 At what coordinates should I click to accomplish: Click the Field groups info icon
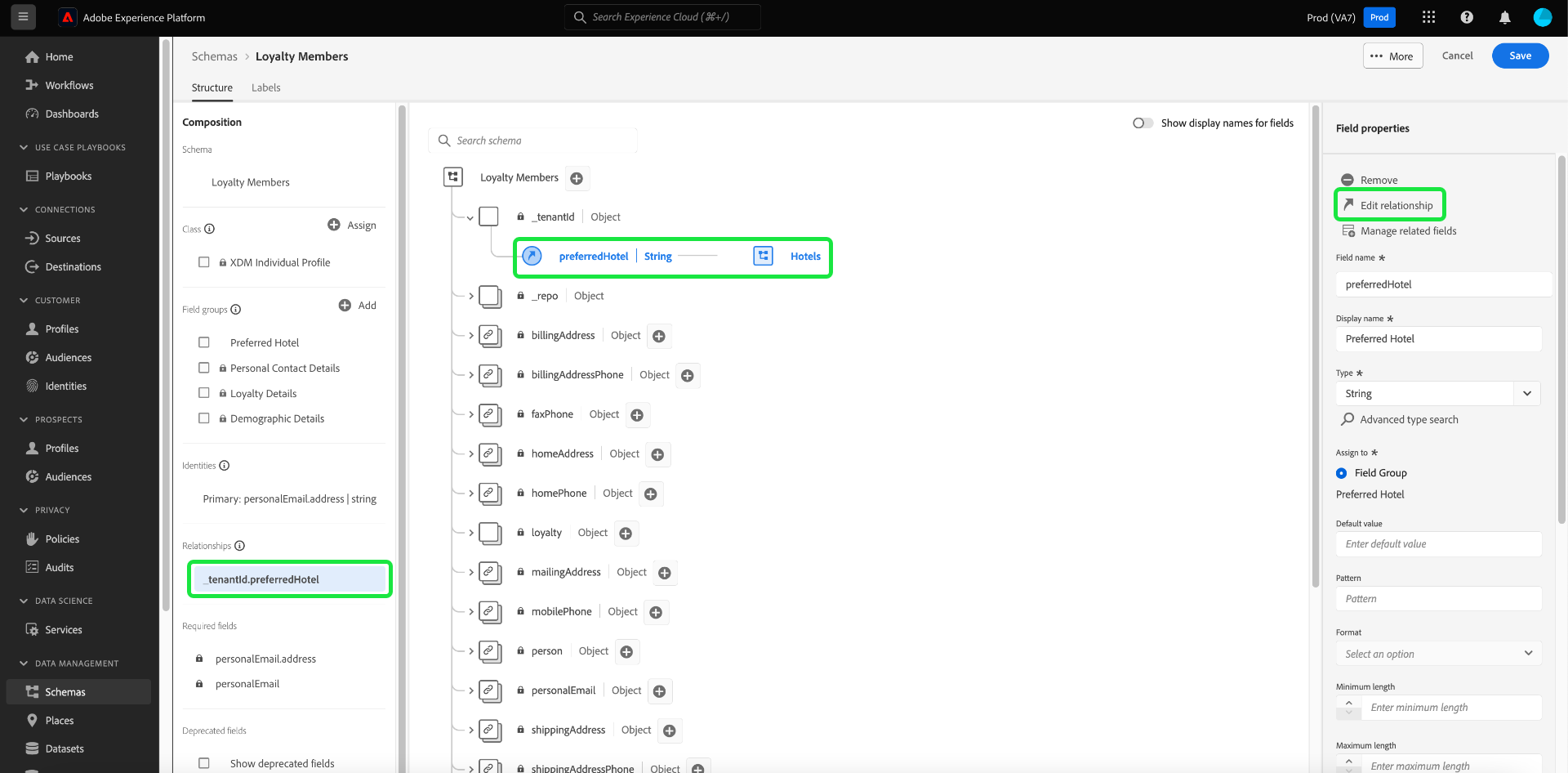236,309
